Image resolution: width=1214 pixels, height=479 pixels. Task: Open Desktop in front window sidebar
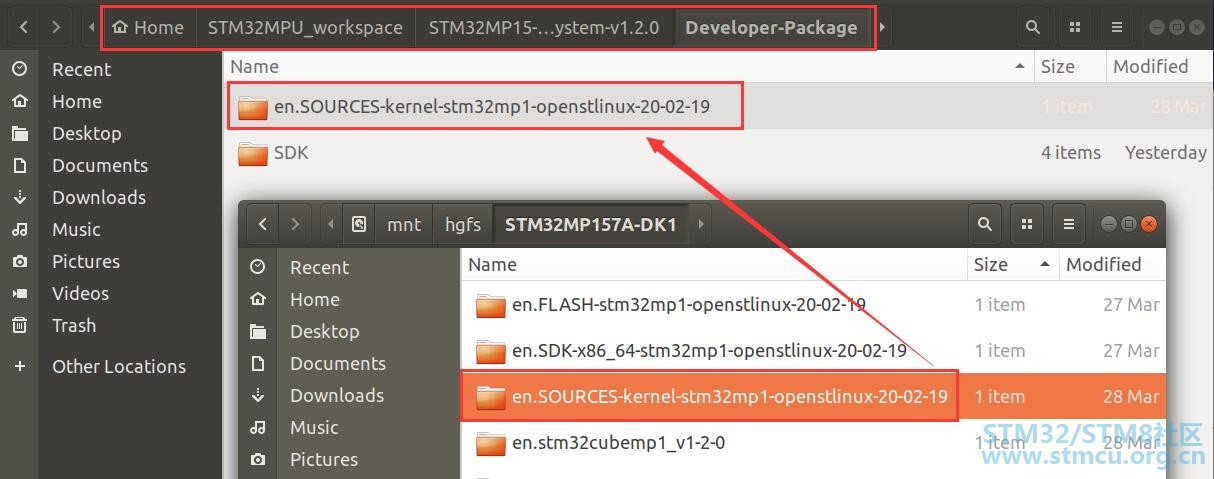tap(349, 331)
